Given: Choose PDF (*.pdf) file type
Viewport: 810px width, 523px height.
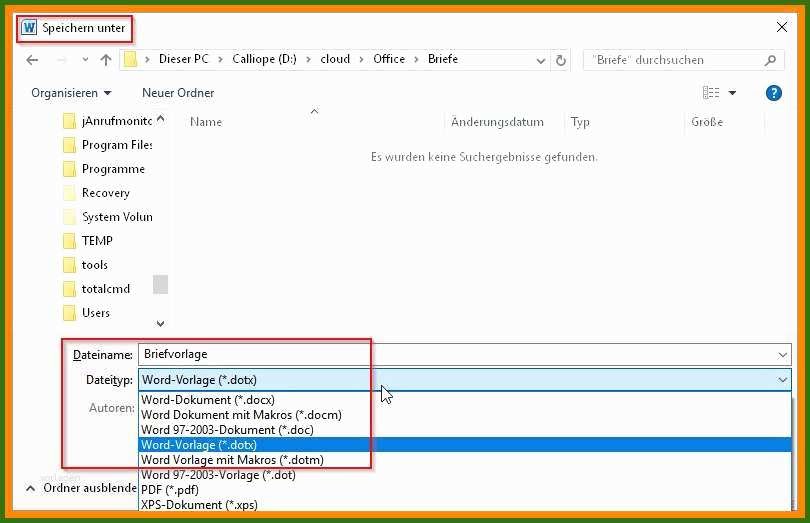Looking at the screenshot, I should tap(464, 490).
